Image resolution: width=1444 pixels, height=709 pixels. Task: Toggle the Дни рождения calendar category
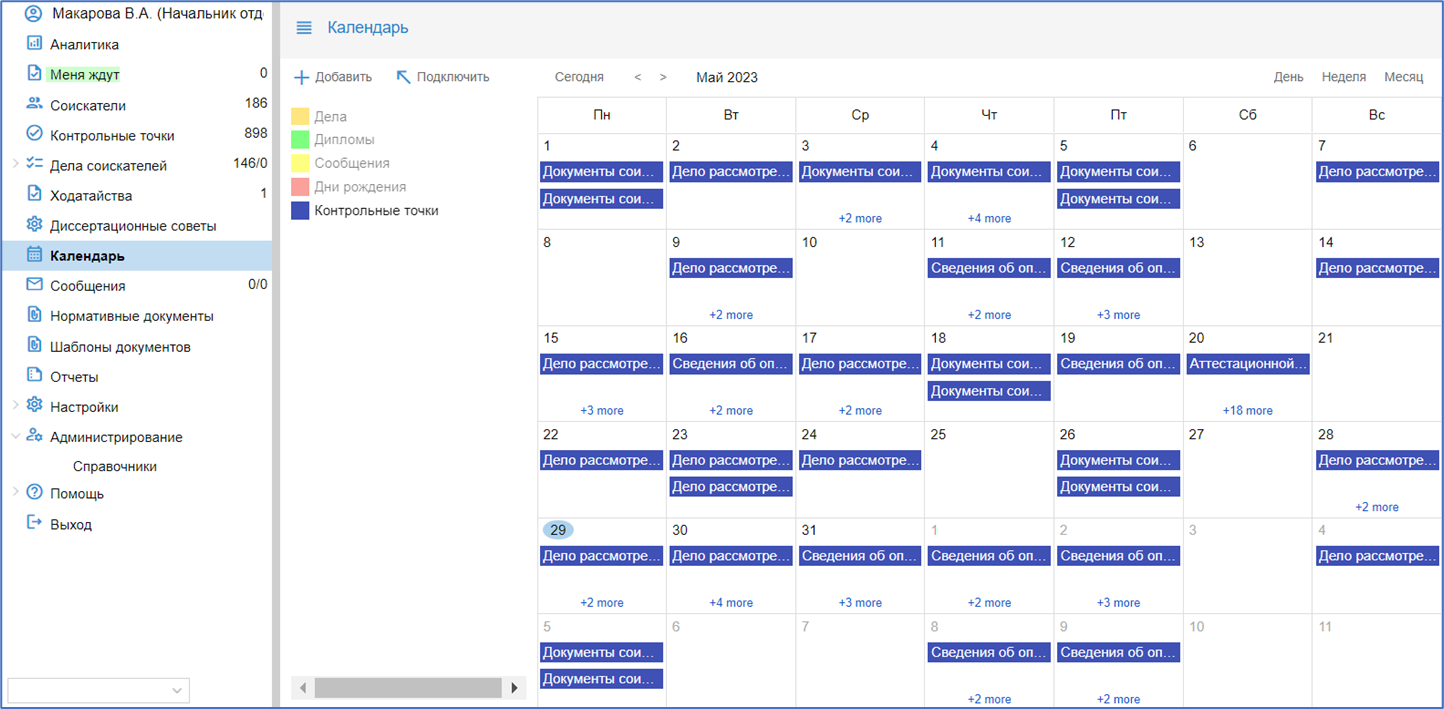tap(360, 187)
